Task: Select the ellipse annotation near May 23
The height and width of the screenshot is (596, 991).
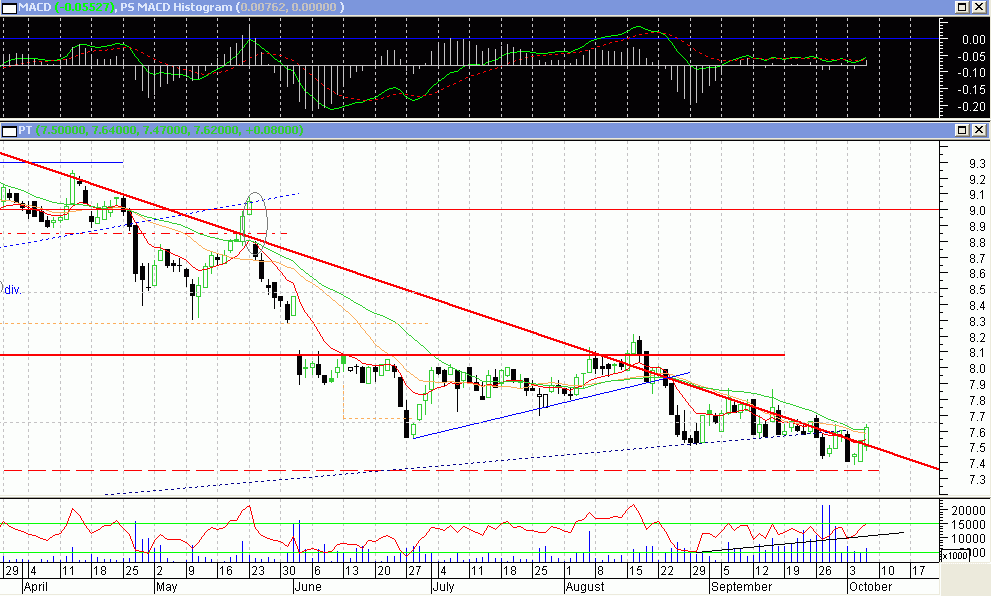Action: pos(255,223)
